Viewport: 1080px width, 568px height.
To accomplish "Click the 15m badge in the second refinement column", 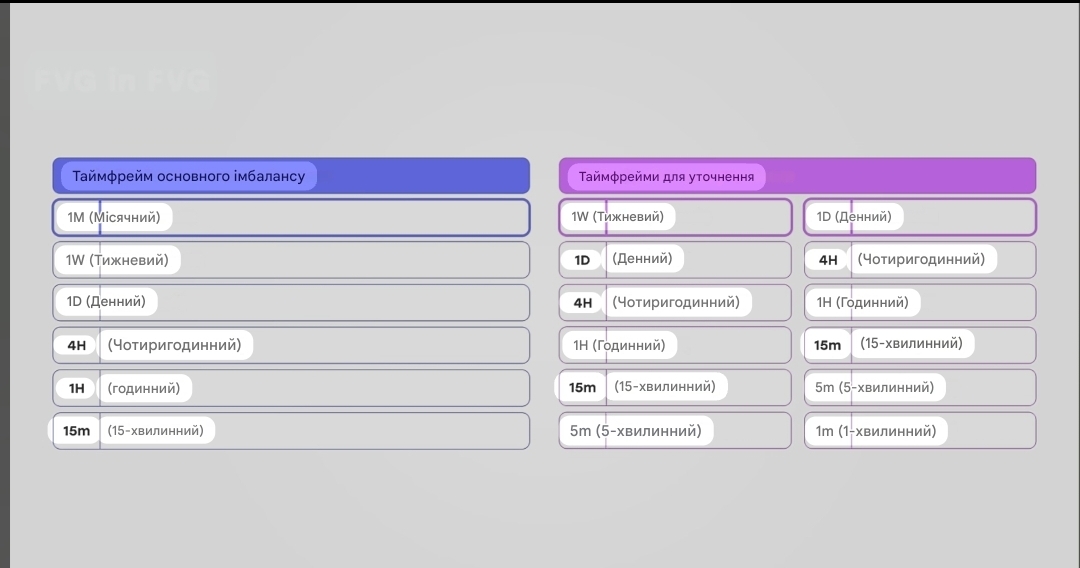I will click(x=828, y=345).
